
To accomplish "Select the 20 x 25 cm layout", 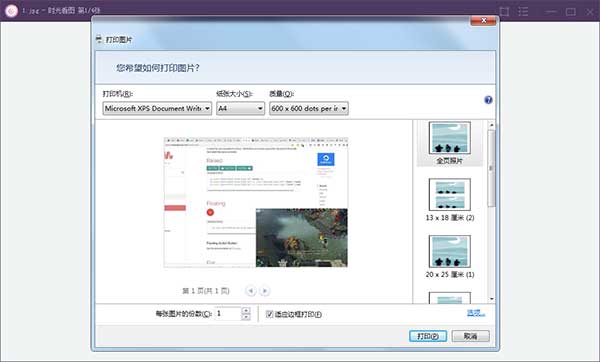I will [450, 257].
